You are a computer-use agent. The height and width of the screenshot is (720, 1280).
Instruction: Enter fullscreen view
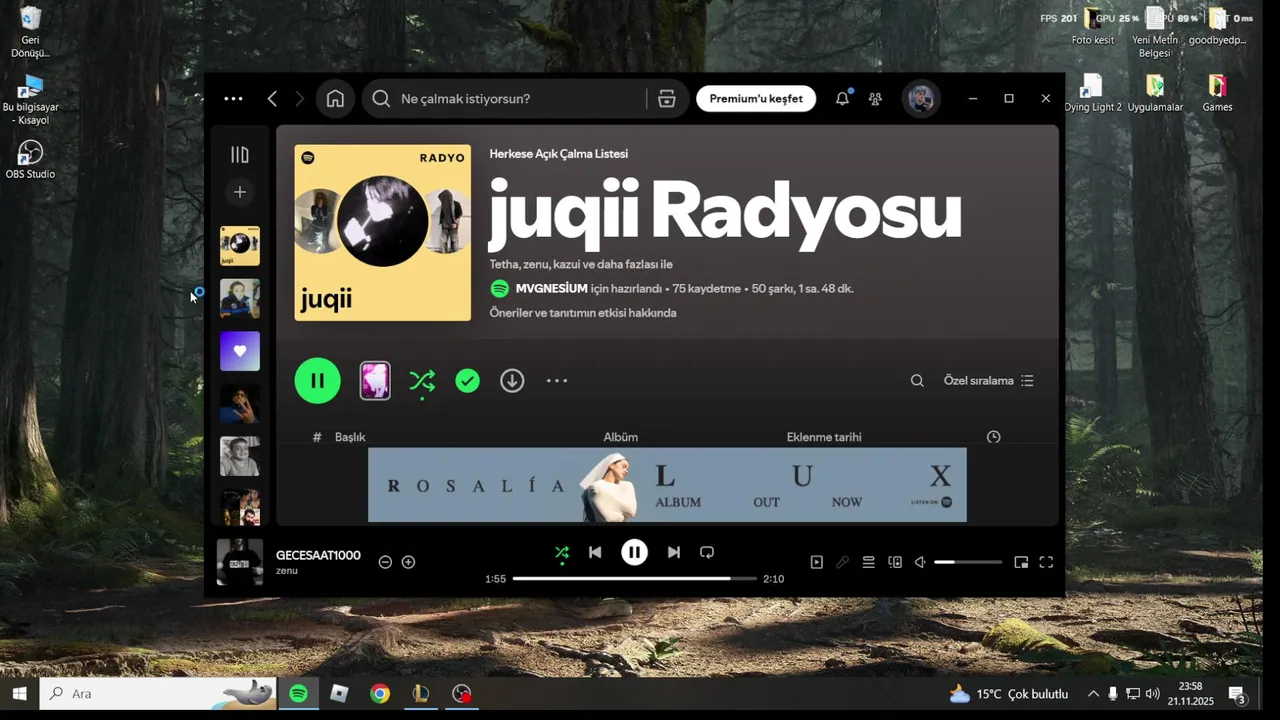point(1046,562)
